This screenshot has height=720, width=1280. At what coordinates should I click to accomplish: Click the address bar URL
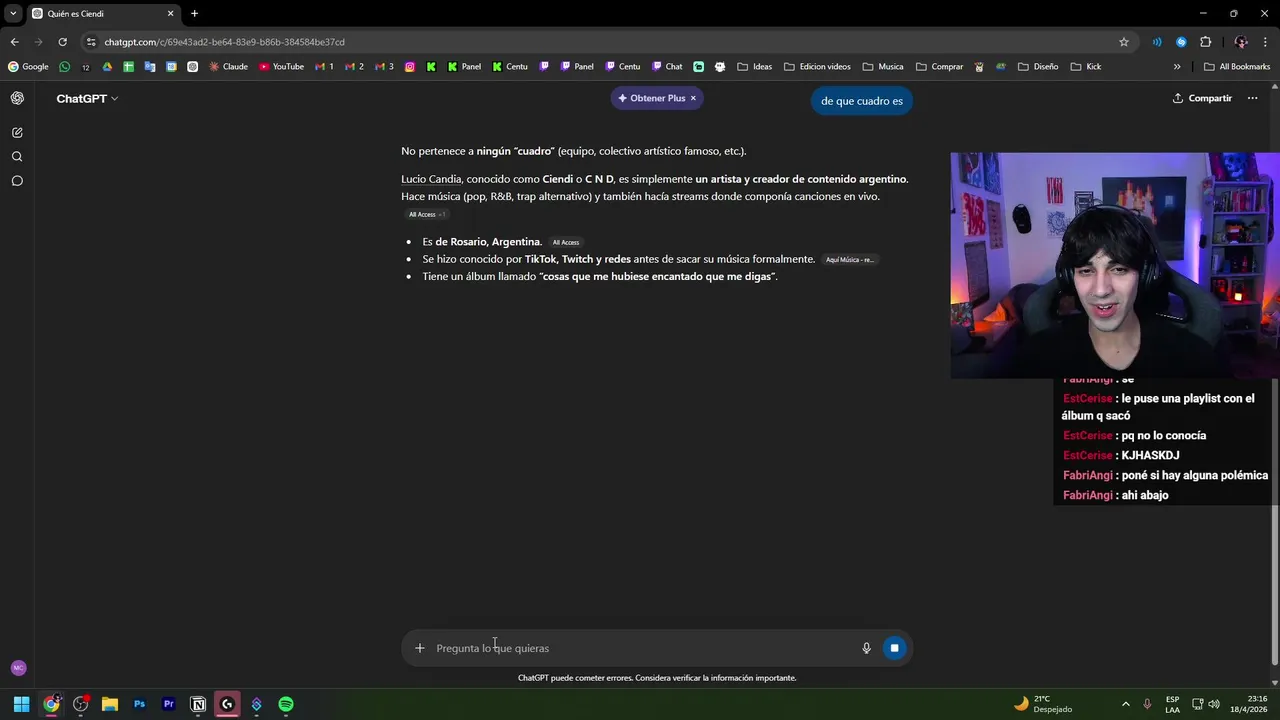click(x=225, y=42)
